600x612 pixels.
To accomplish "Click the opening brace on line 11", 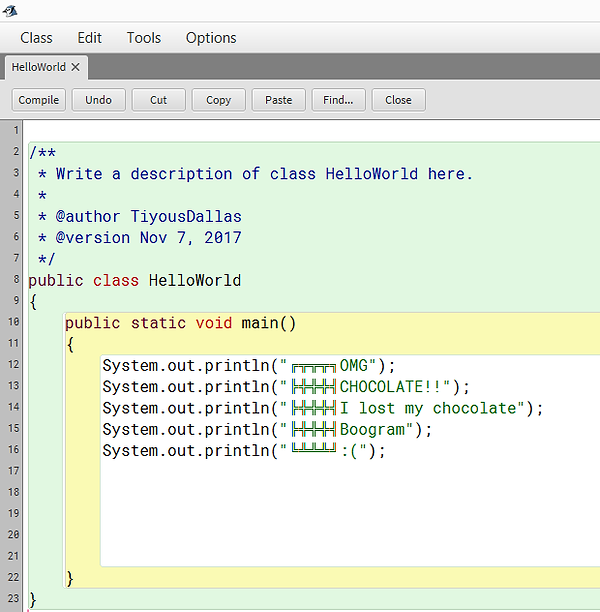I will [70, 344].
